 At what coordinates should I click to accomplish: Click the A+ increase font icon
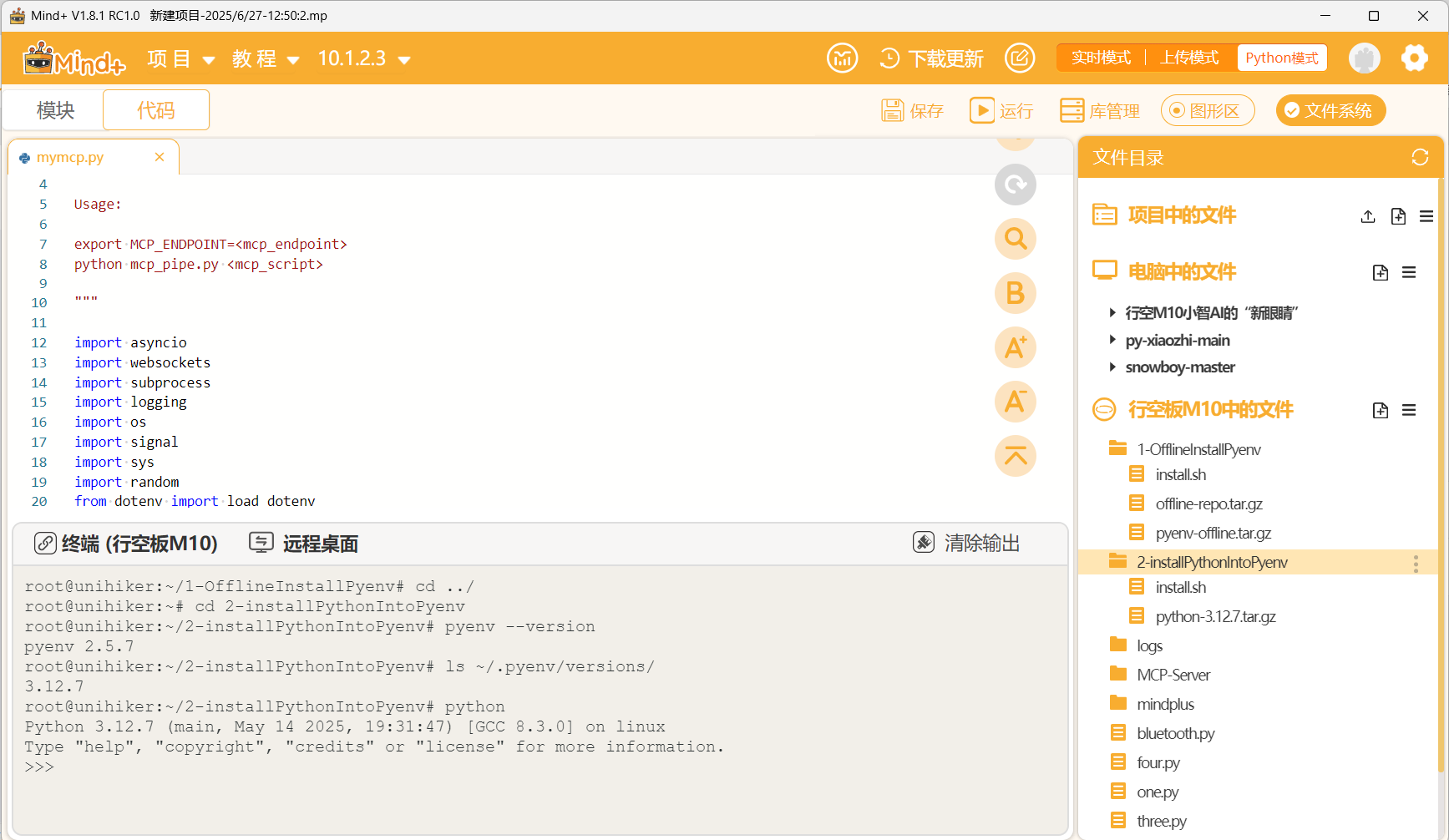tap(1016, 347)
